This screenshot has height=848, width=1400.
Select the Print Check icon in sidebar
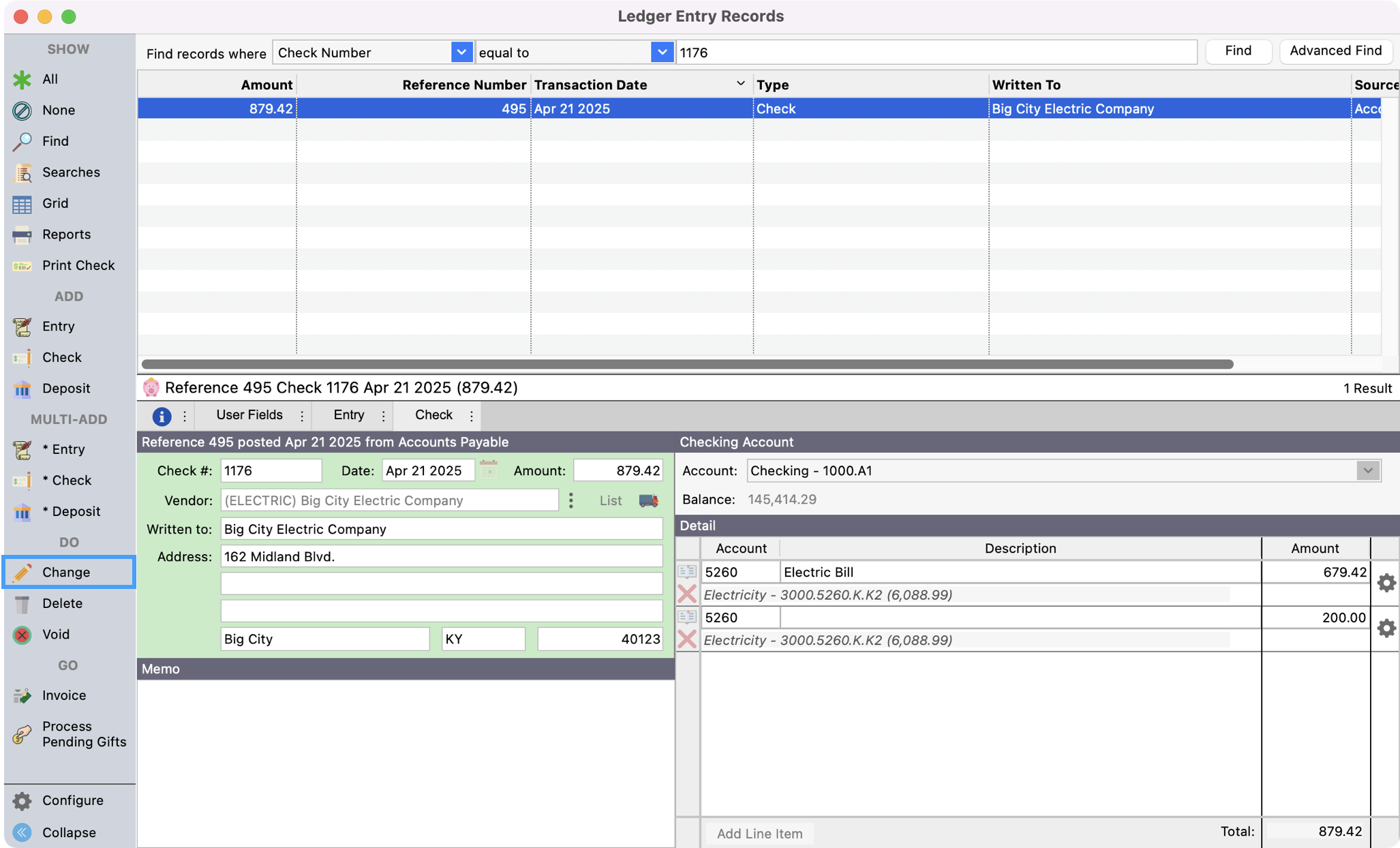[x=22, y=265]
